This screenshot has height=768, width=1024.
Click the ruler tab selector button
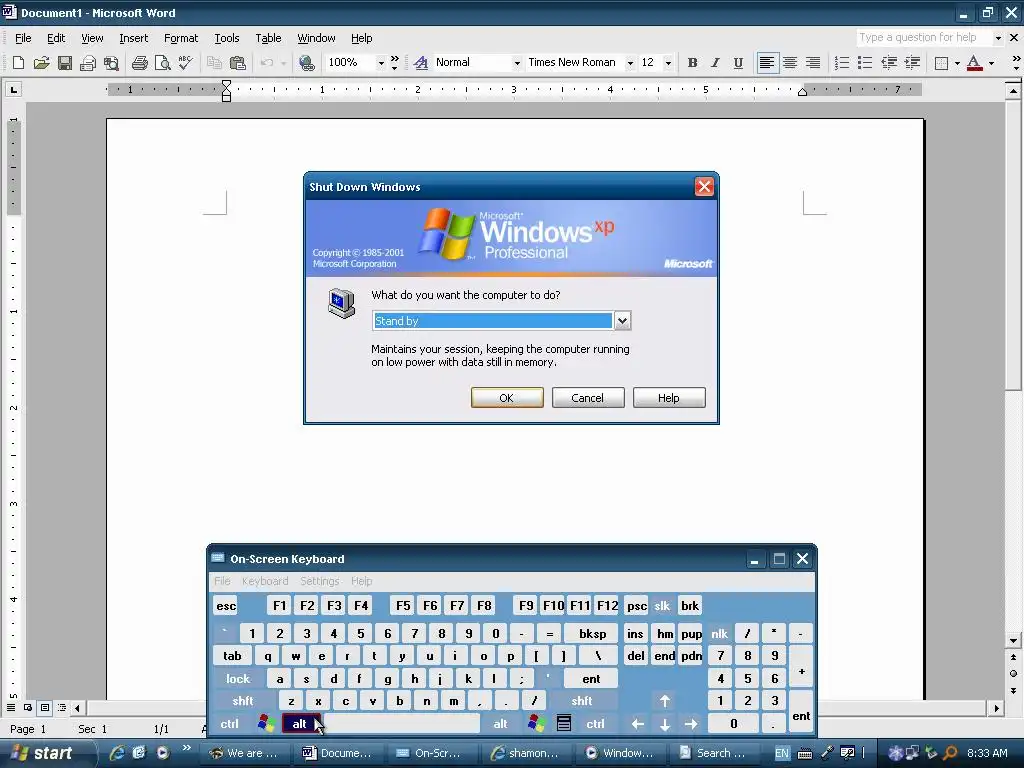[14, 89]
